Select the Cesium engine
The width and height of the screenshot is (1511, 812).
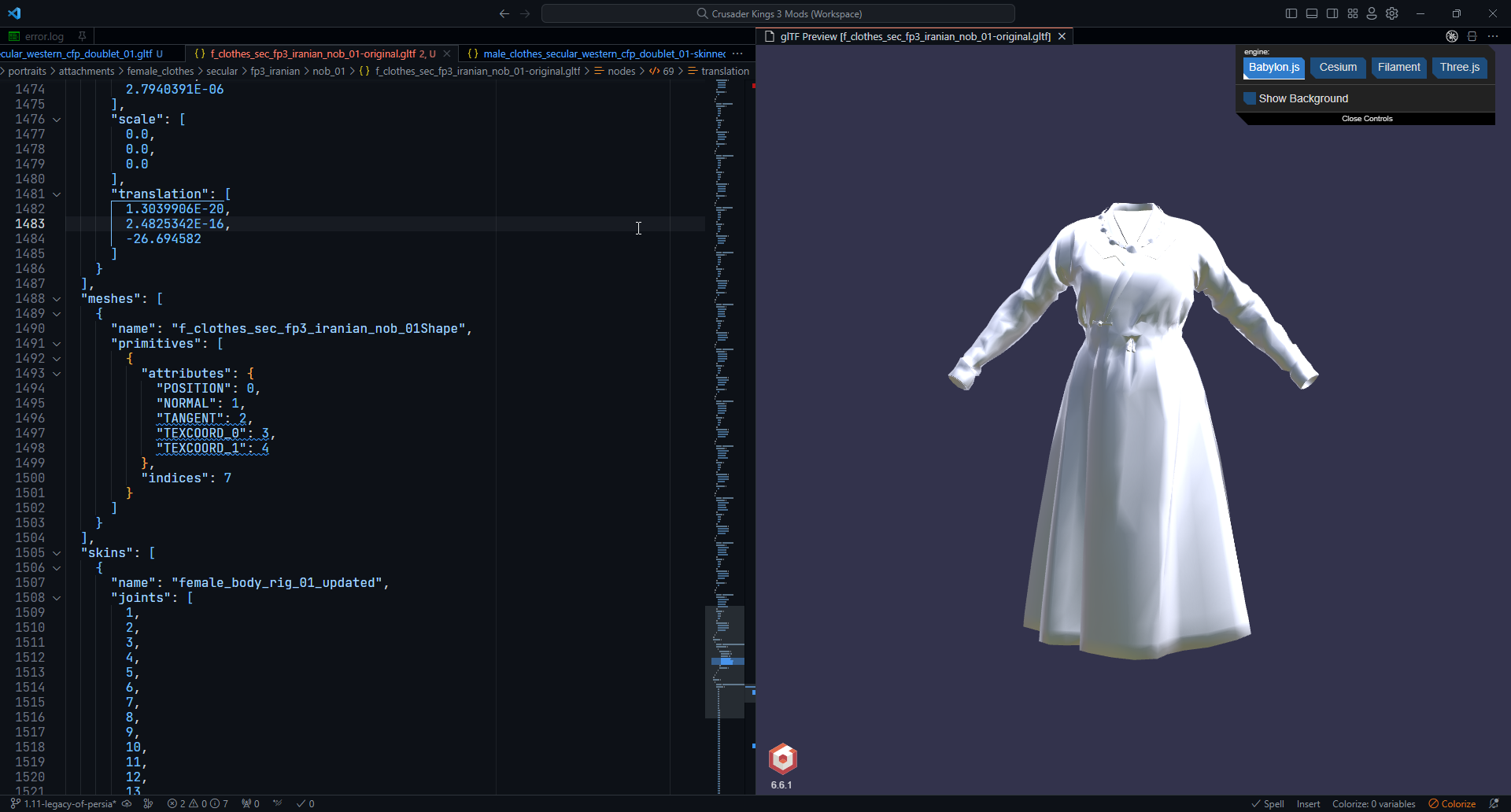pyautogui.click(x=1338, y=68)
